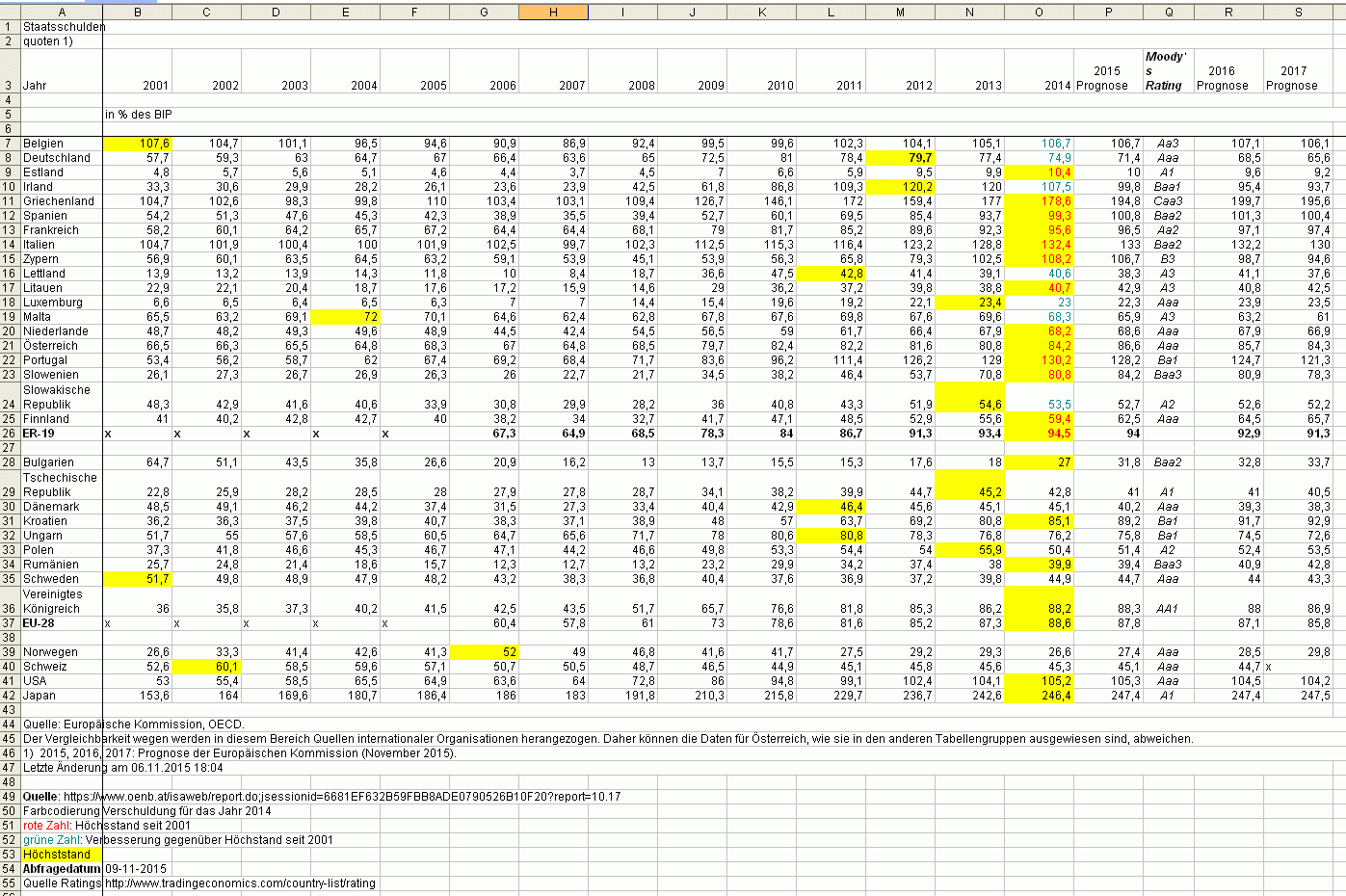Select the Belgien country cell
The width and height of the screenshot is (1346, 896).
click(62, 144)
